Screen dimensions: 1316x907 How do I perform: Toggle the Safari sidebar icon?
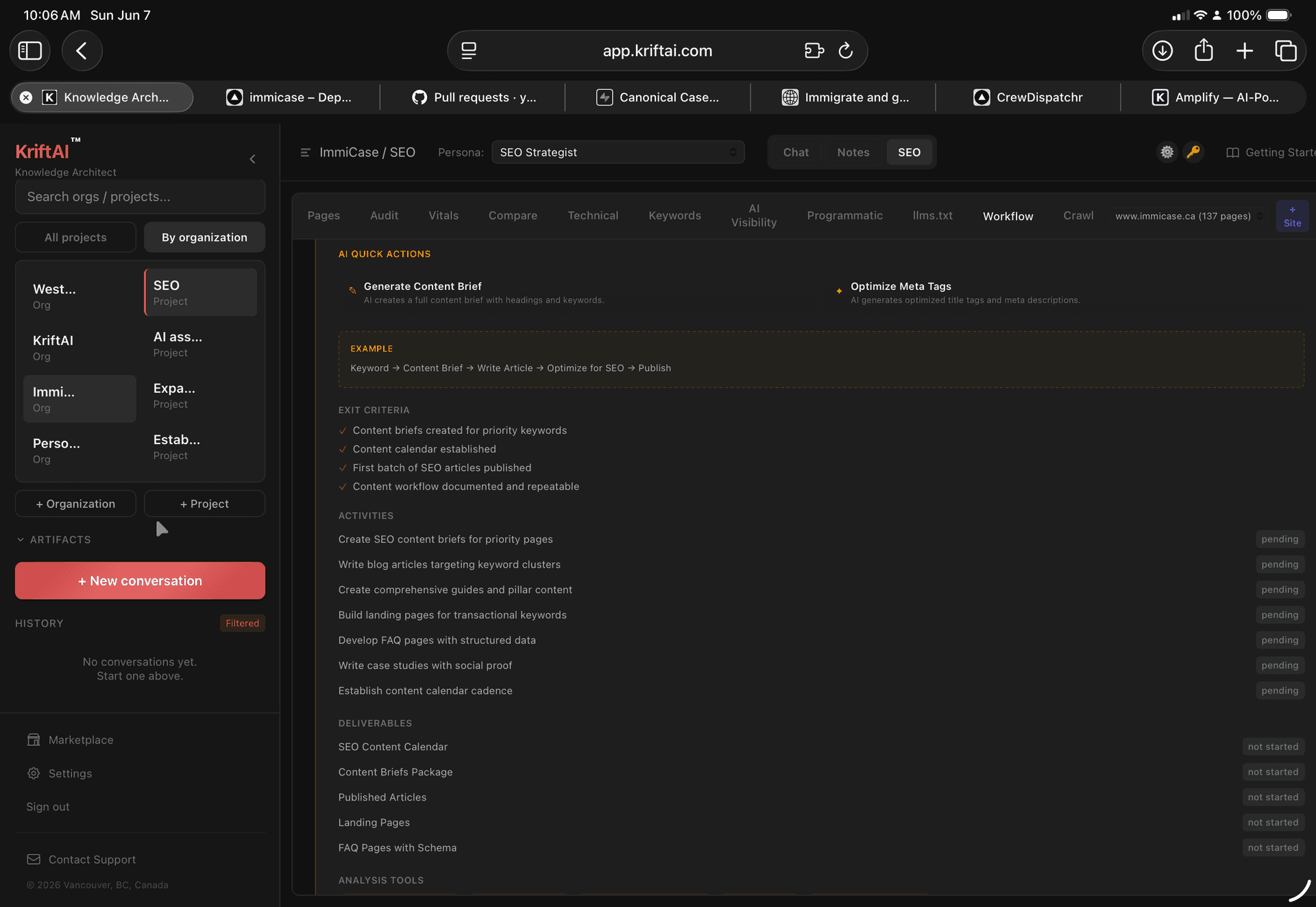[29, 51]
